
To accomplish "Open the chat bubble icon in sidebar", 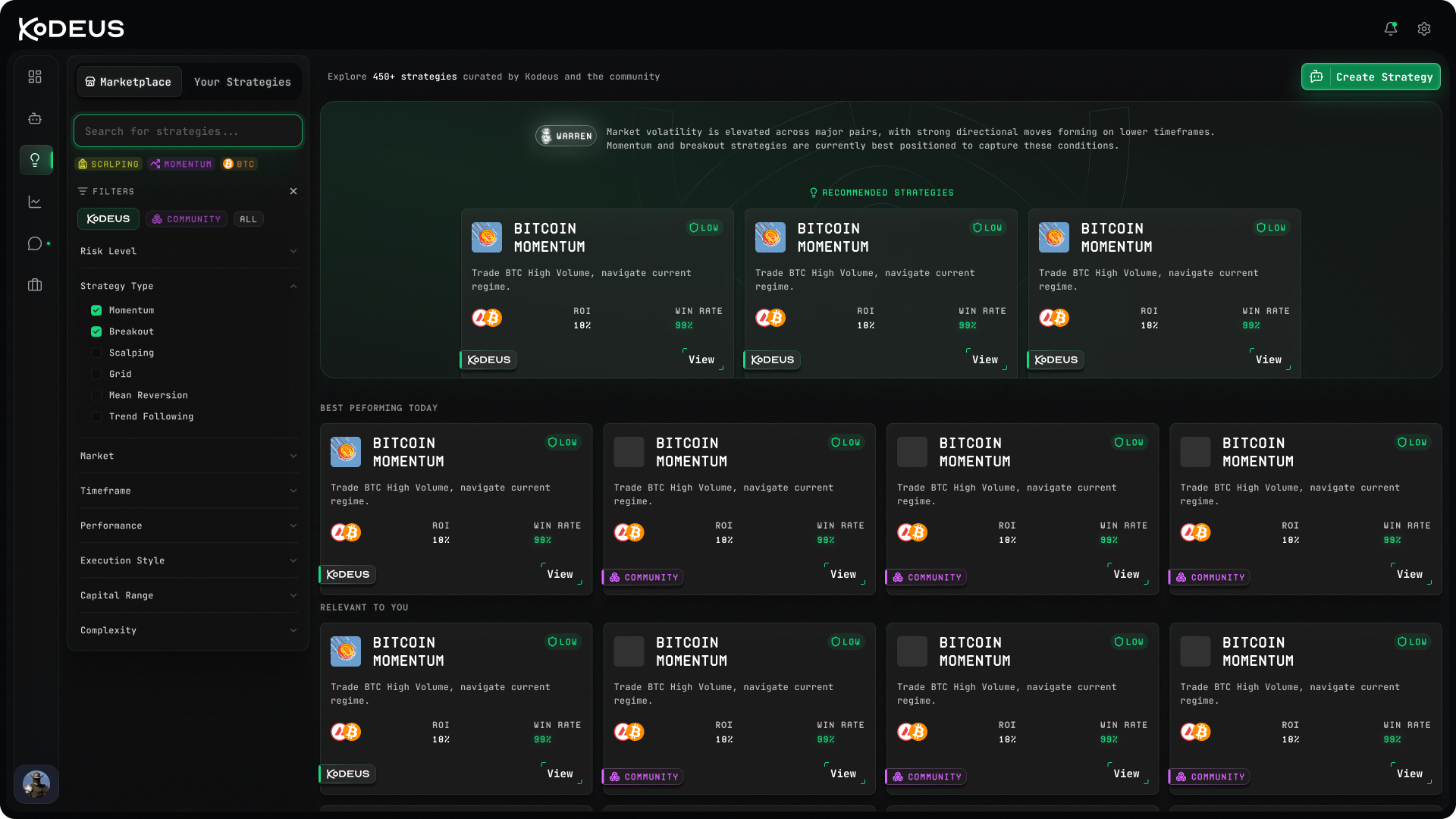I will point(35,243).
